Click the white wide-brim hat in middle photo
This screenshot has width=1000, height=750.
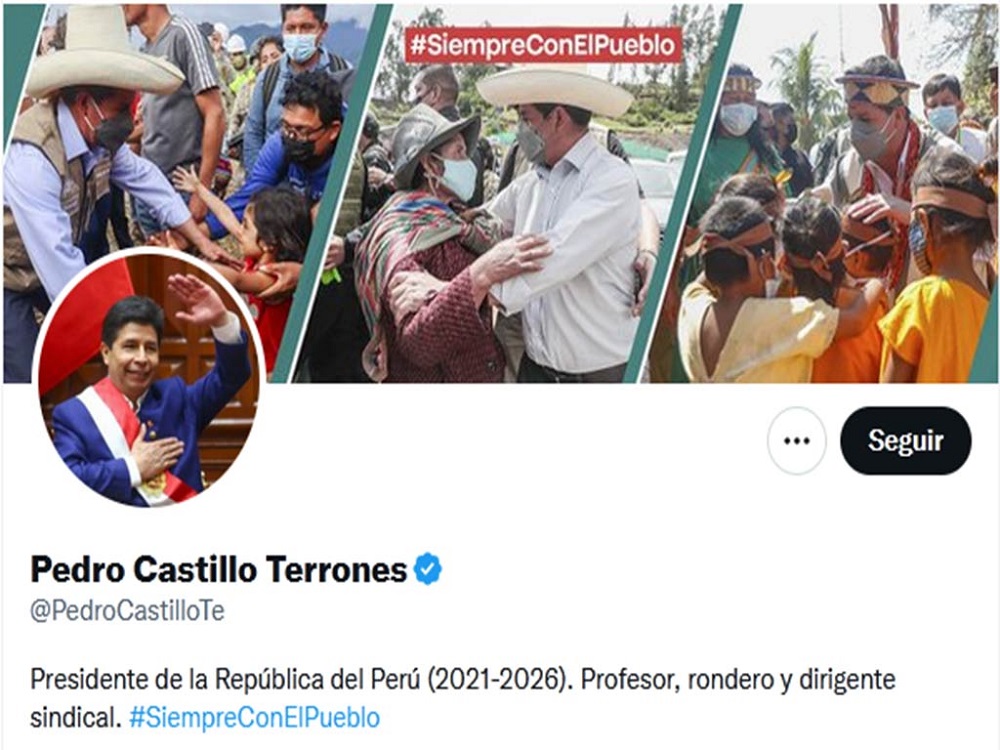pos(554,89)
